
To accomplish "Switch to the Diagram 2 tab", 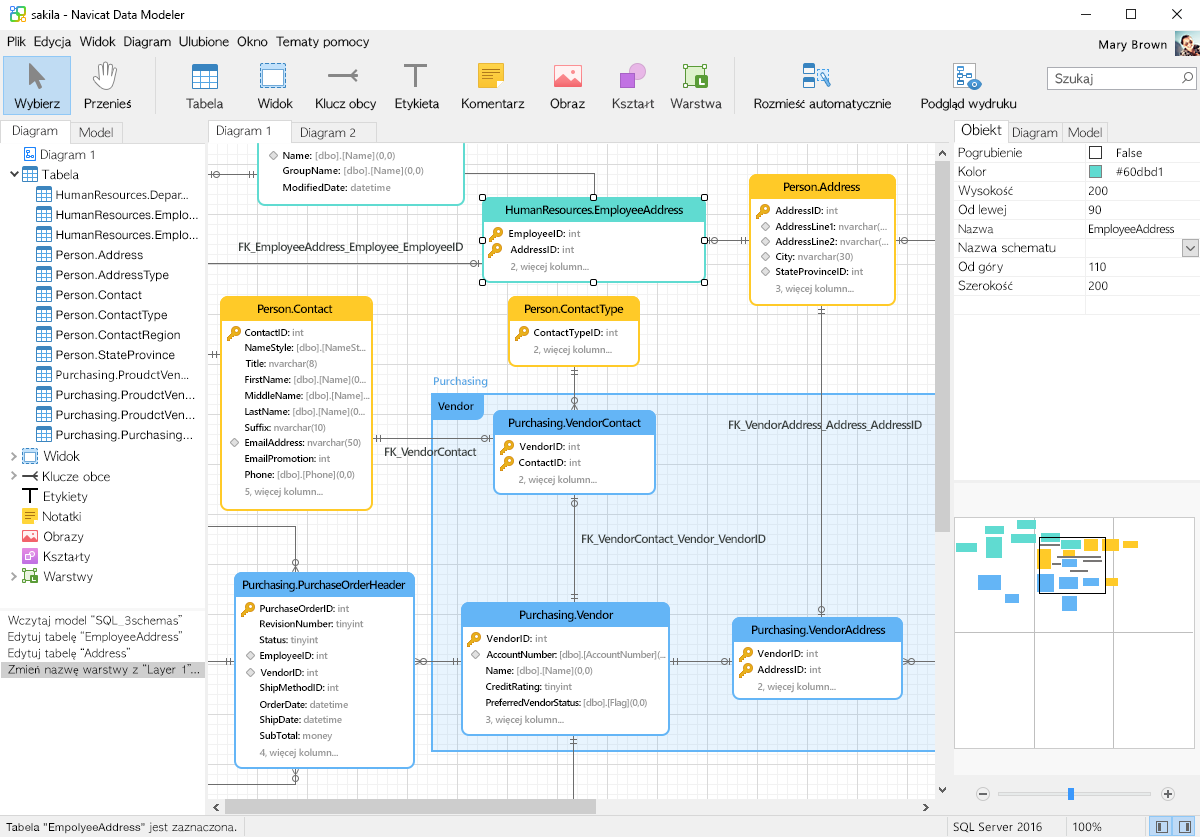I will pyautogui.click(x=330, y=131).
